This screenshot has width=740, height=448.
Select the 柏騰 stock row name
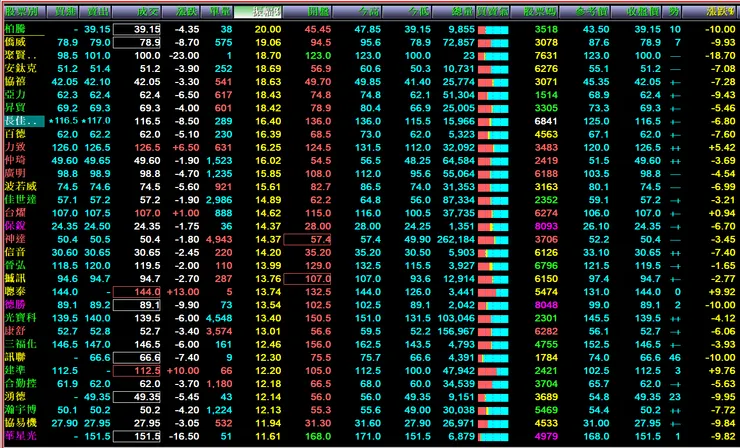(x=15, y=29)
